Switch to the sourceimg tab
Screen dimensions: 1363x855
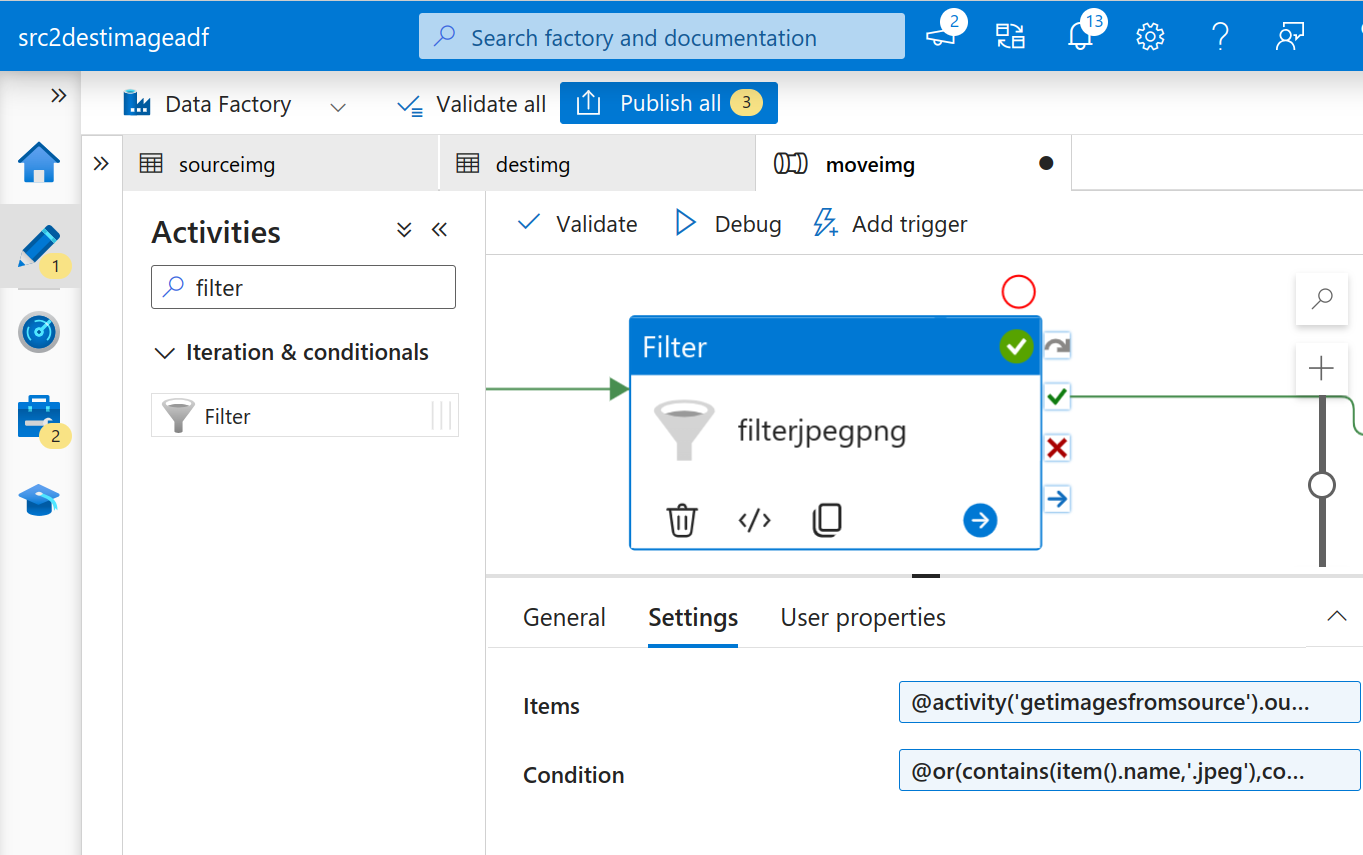pyautogui.click(x=281, y=164)
